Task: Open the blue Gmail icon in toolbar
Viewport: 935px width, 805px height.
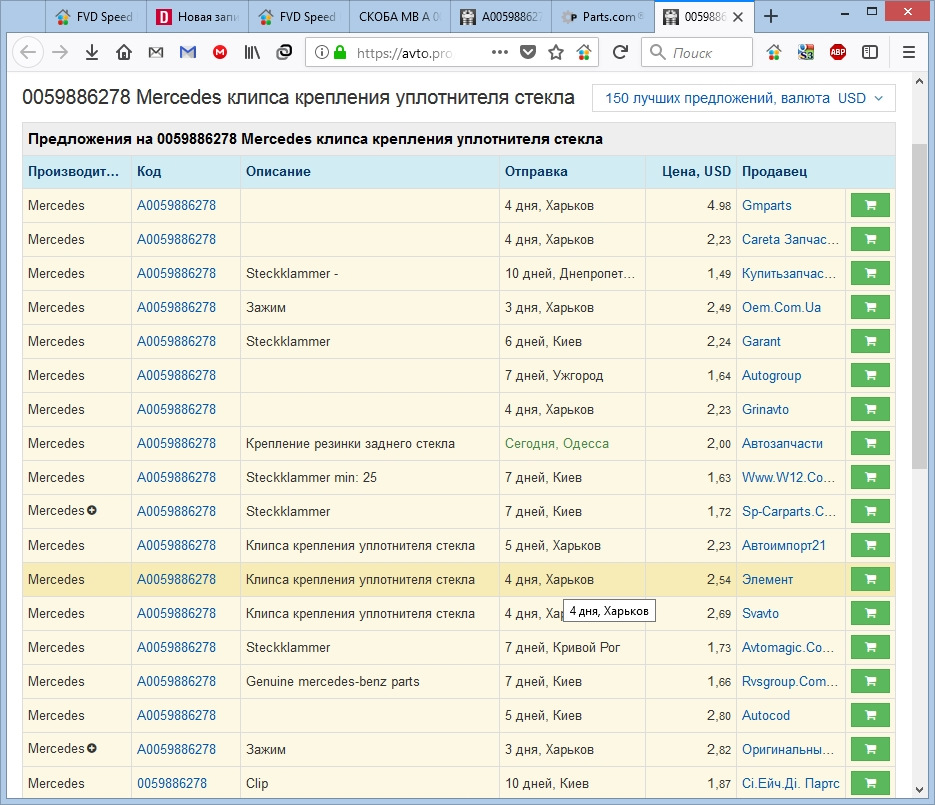Action: click(x=188, y=52)
